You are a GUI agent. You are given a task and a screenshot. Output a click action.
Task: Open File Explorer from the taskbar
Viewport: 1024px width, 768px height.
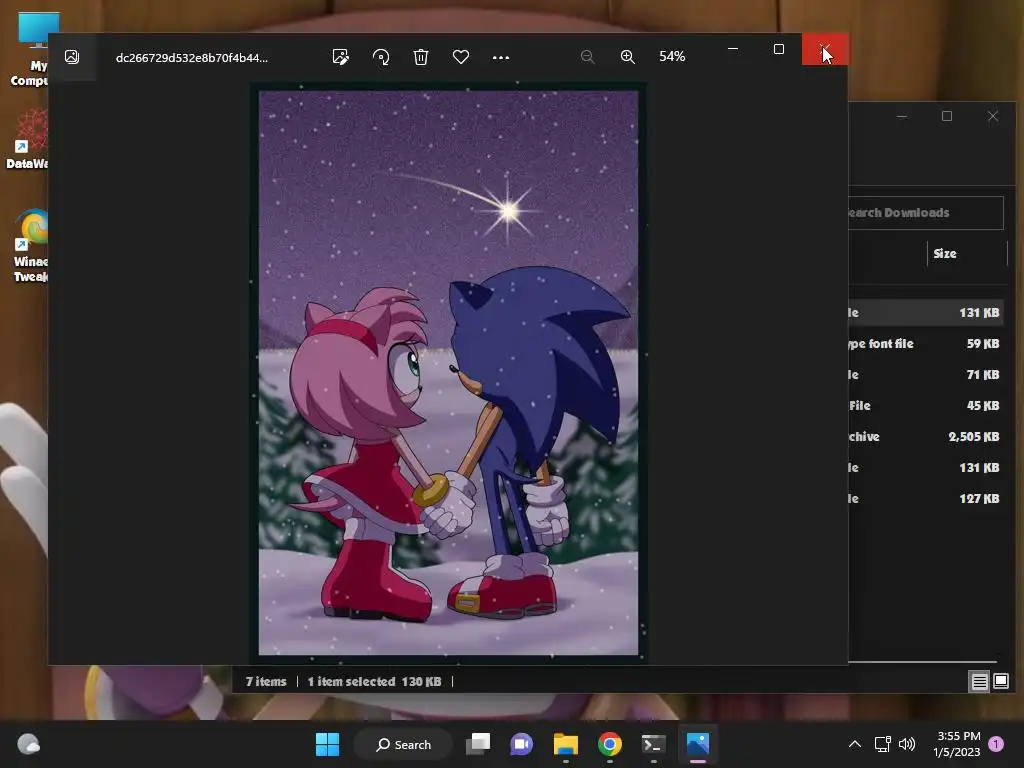coord(566,744)
